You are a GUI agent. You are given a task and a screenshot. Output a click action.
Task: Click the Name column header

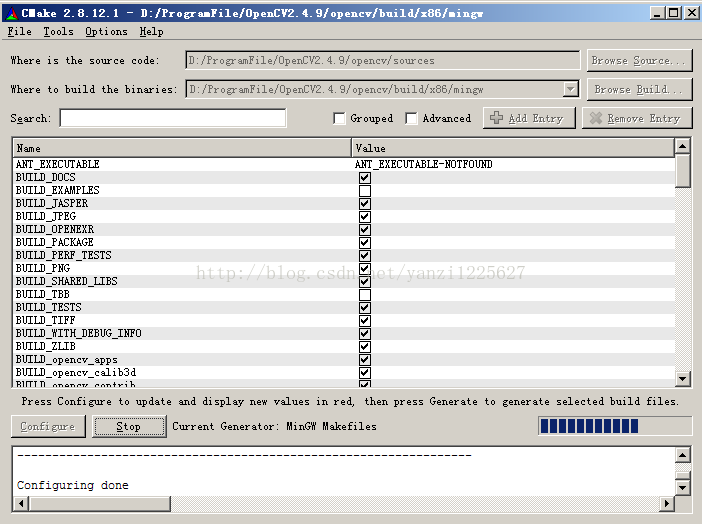coord(182,148)
